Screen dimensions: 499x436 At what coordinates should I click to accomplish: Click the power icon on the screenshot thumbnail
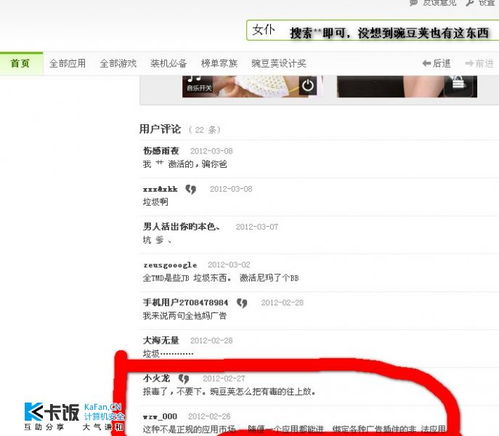point(307,86)
